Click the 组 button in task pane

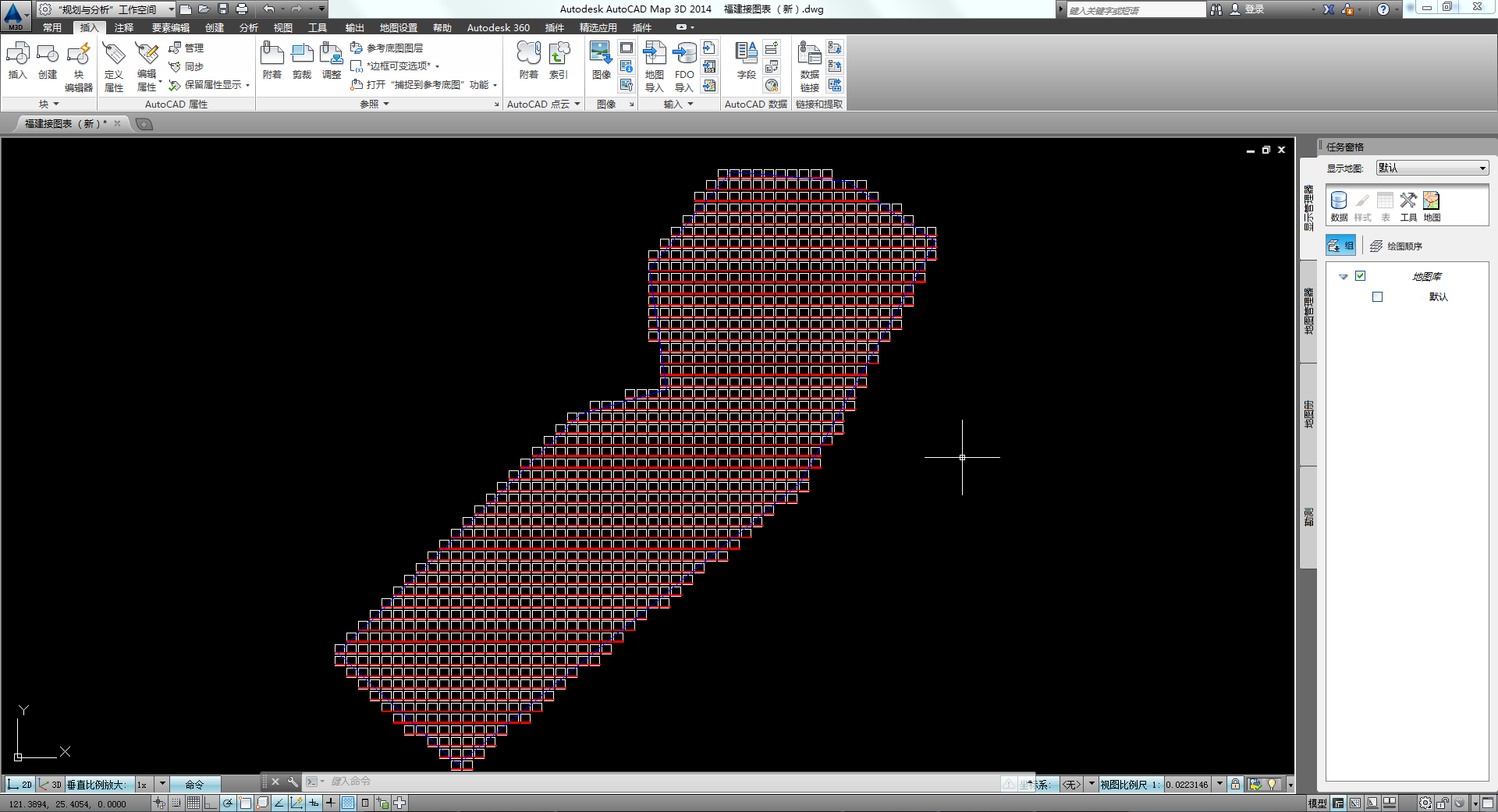[1340, 246]
